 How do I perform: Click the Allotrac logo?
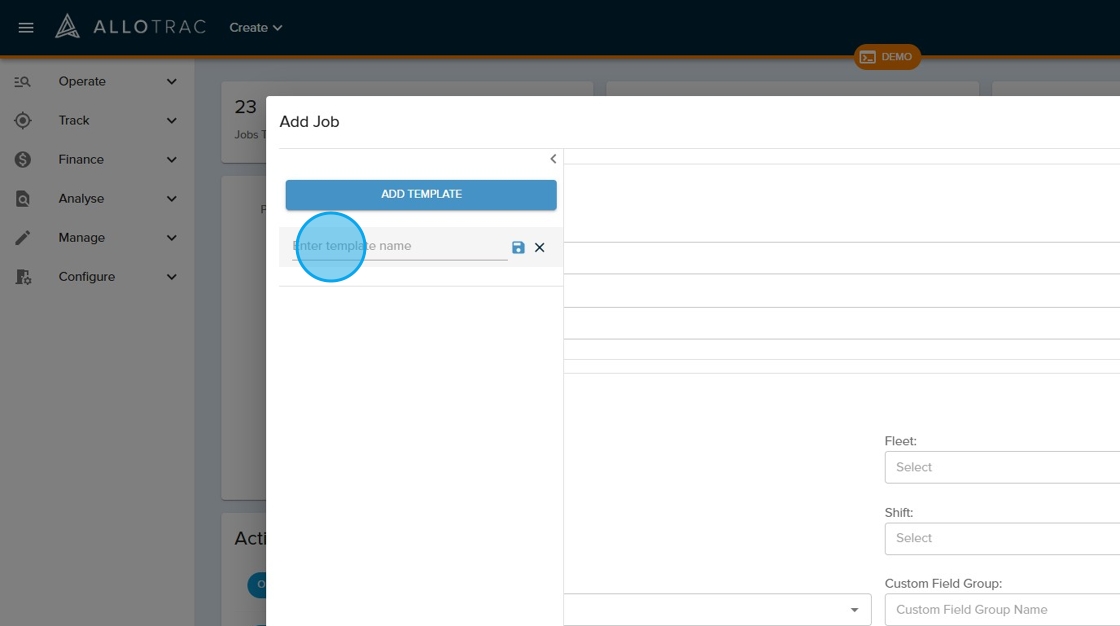(x=130, y=27)
